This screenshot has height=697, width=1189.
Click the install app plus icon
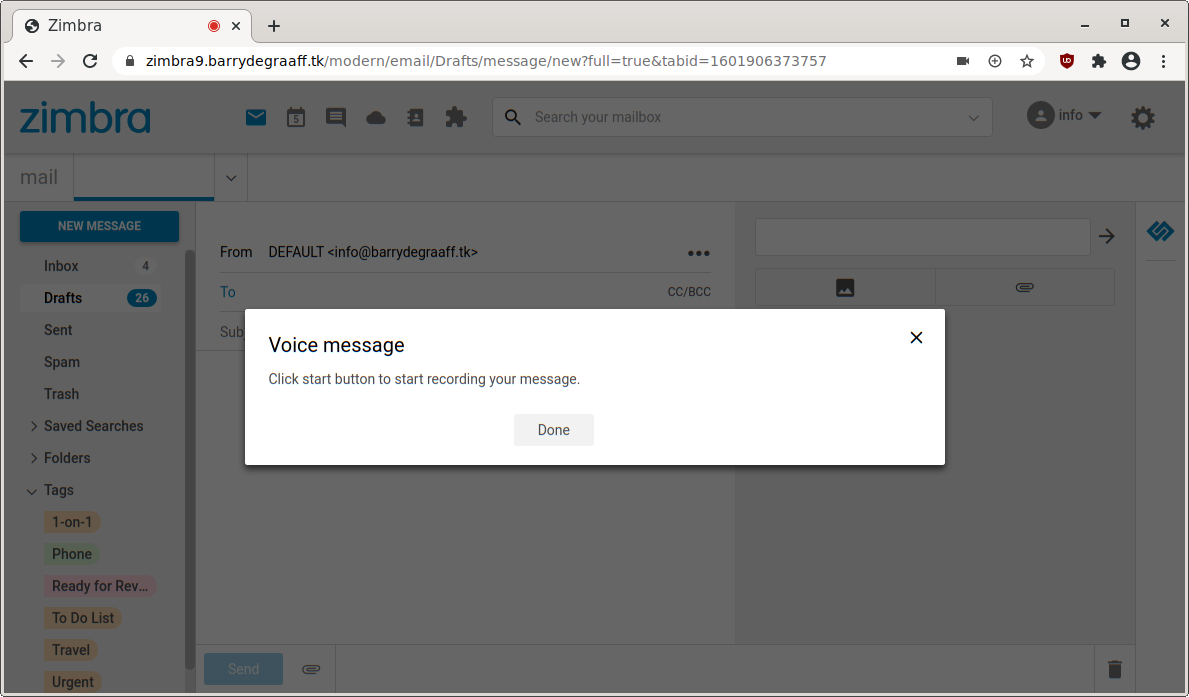(x=995, y=61)
